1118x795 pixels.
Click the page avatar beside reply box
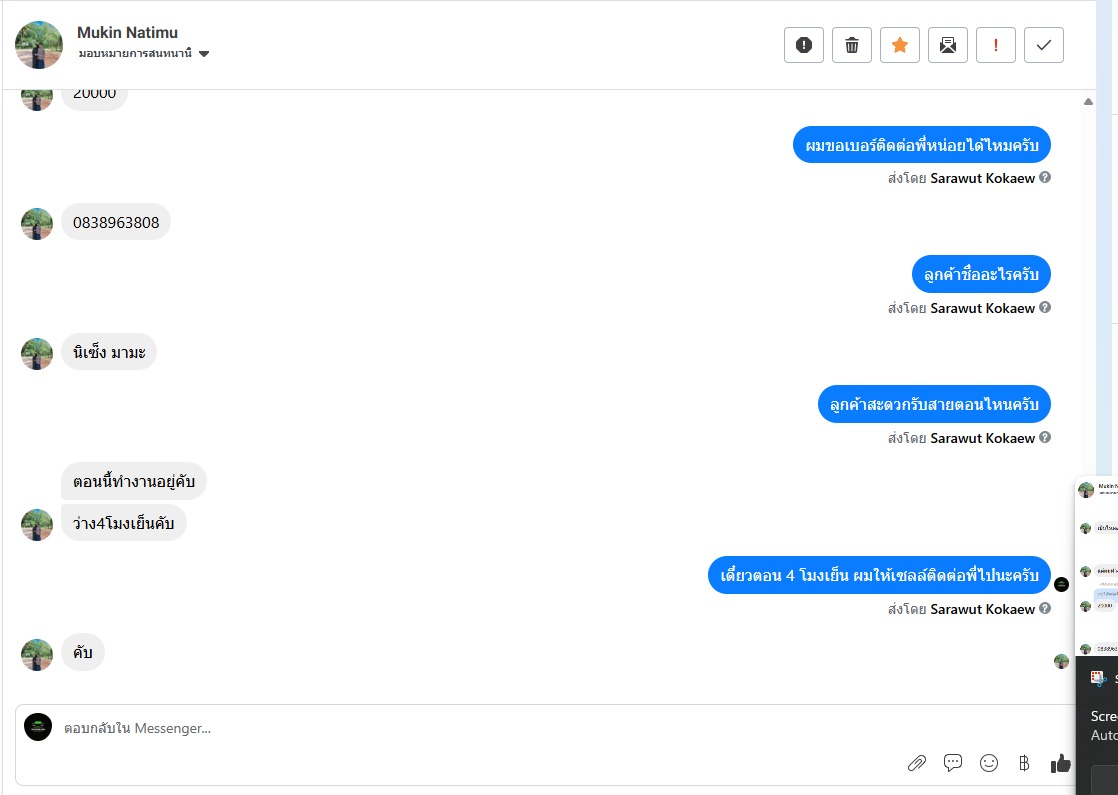point(38,727)
